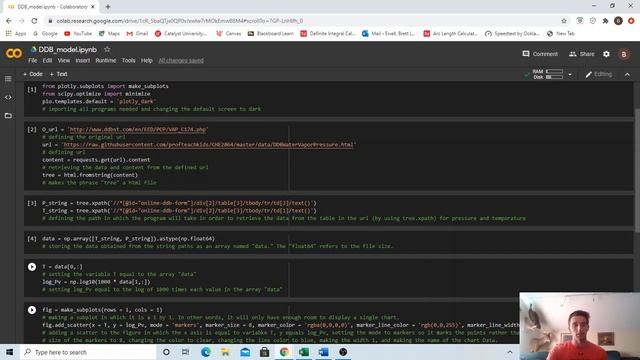Open the Editing mode selector

pos(598,74)
